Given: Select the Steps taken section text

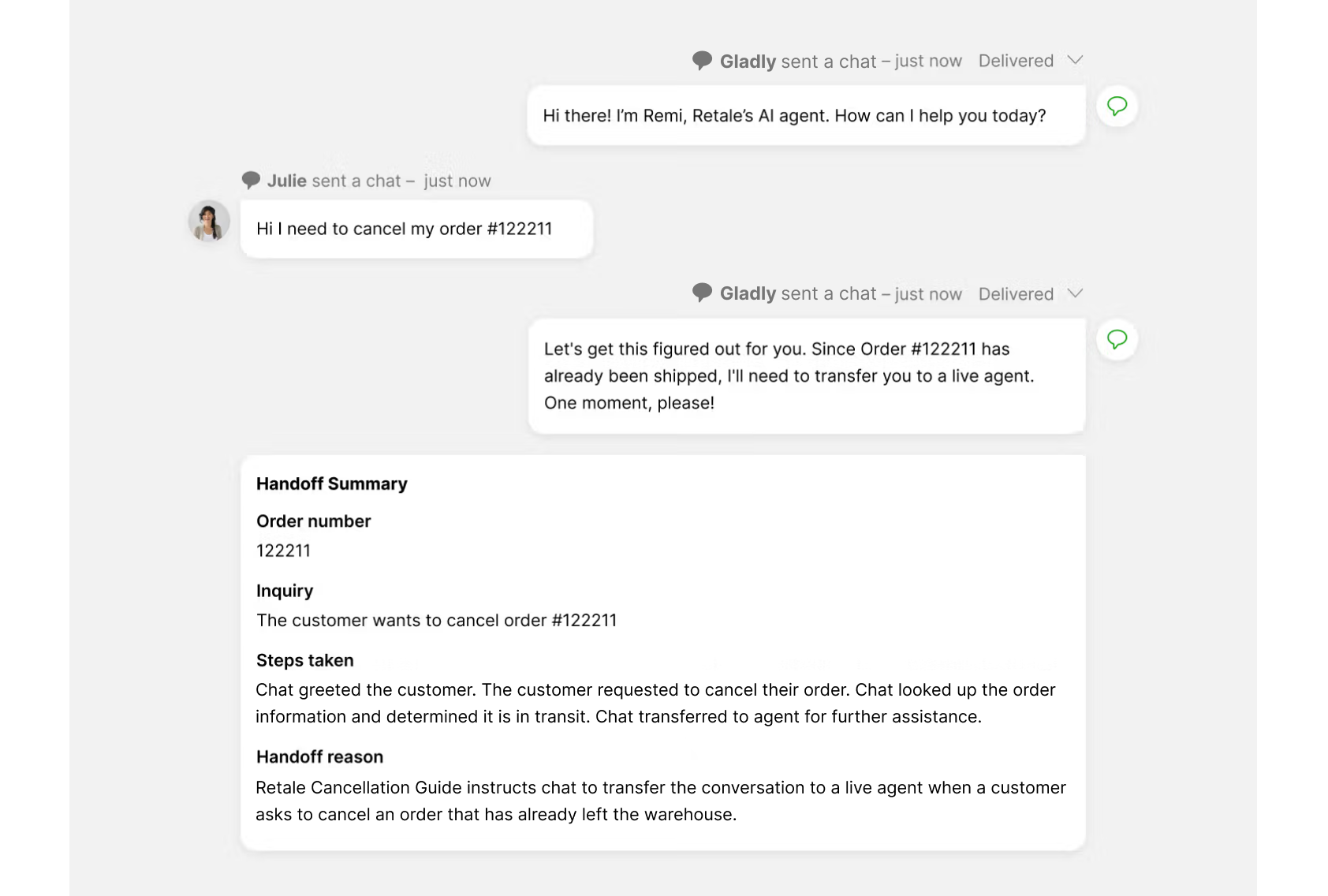Looking at the screenshot, I should [655, 702].
